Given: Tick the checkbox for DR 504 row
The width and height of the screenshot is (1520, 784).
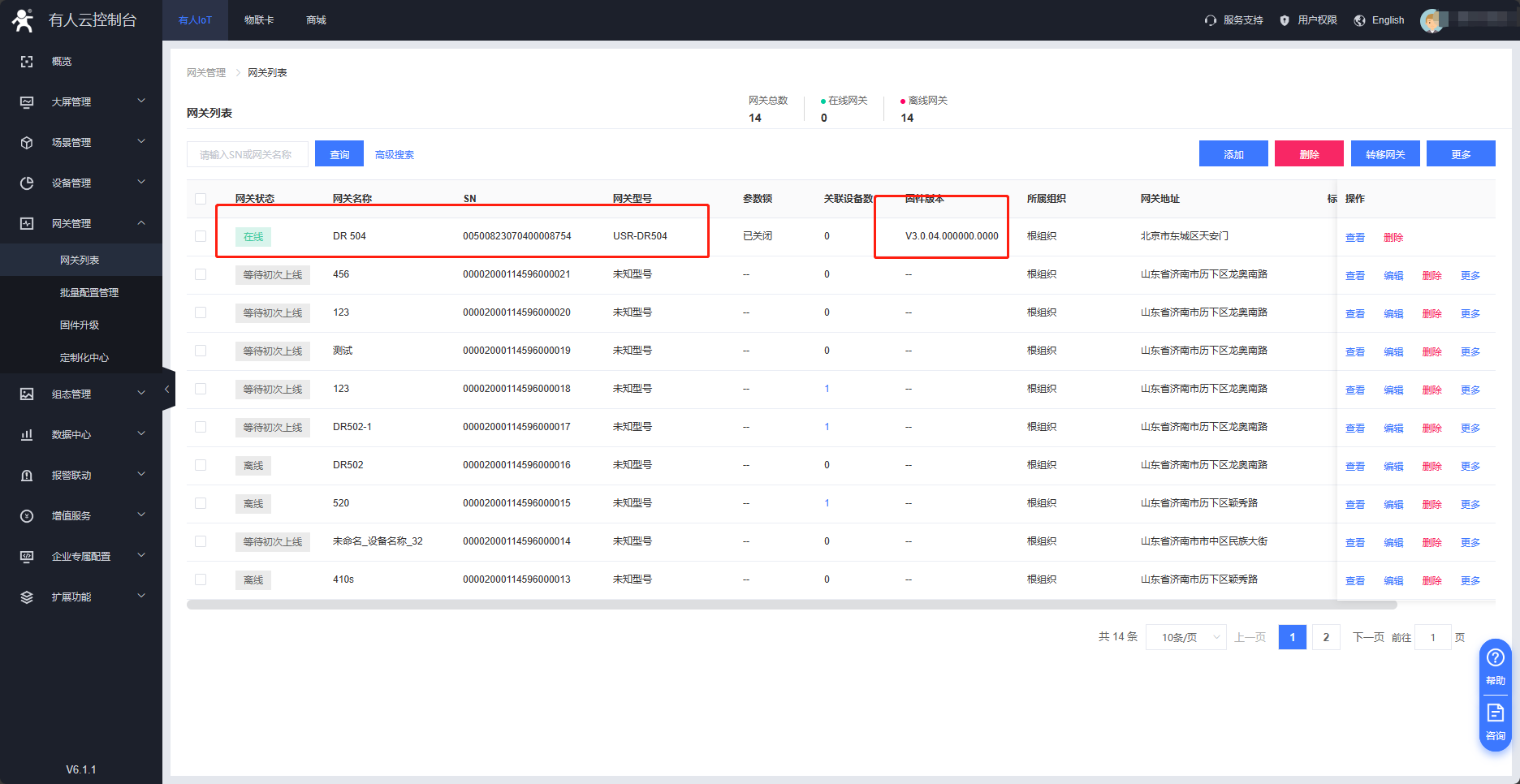Looking at the screenshot, I should (x=201, y=236).
